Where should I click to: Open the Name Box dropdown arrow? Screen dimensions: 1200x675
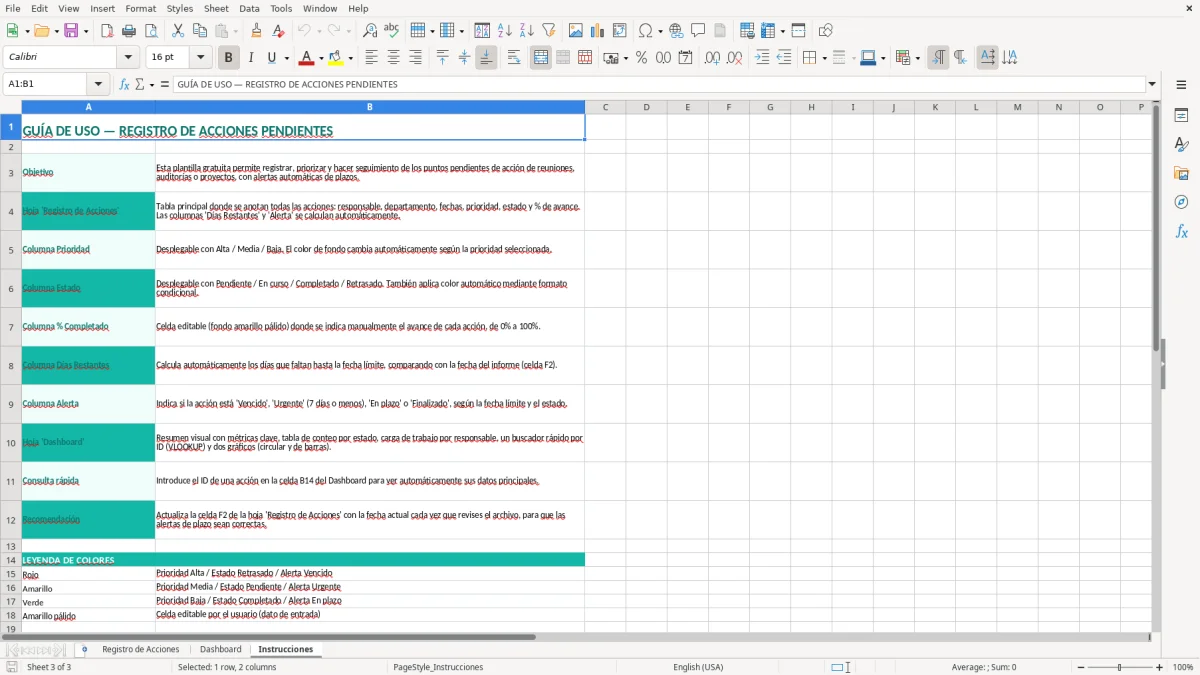(98, 85)
